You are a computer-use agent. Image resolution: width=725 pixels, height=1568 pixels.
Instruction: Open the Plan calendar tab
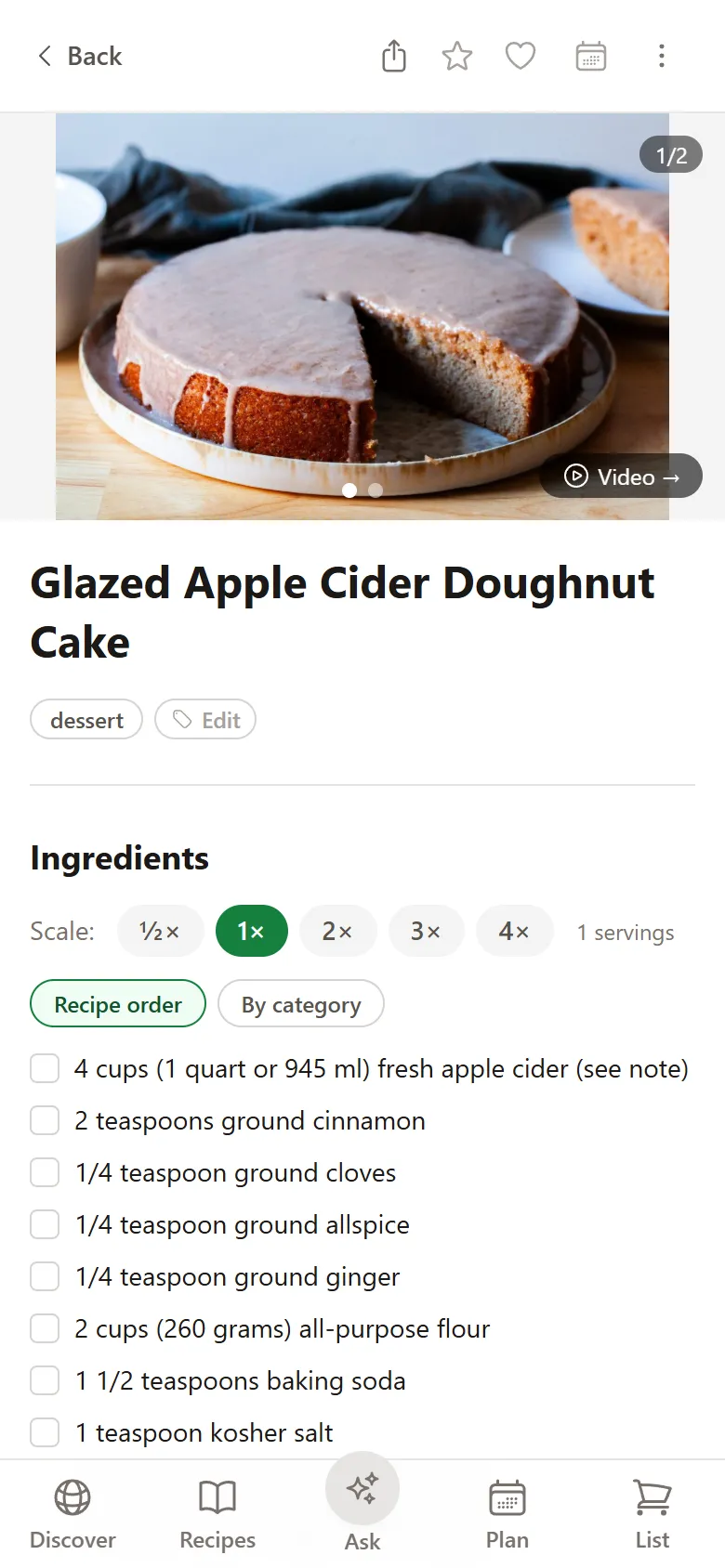tap(507, 1509)
